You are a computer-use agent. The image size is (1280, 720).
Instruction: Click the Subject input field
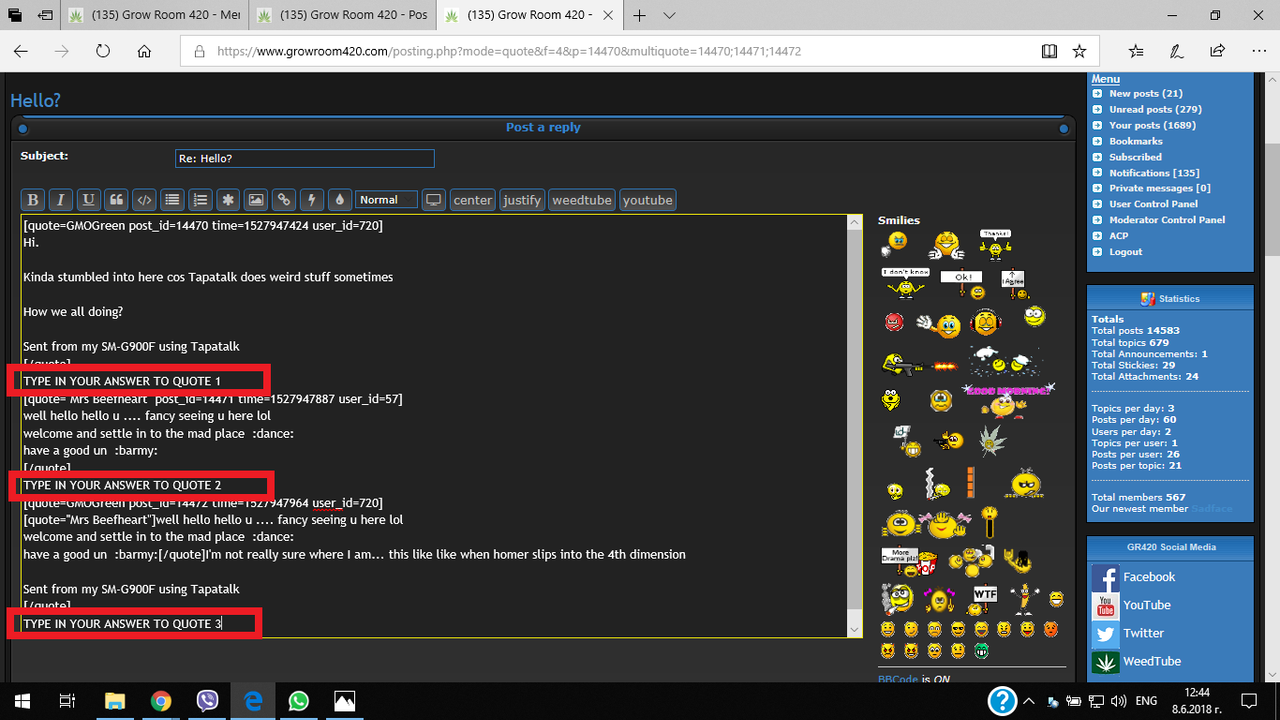(x=305, y=158)
